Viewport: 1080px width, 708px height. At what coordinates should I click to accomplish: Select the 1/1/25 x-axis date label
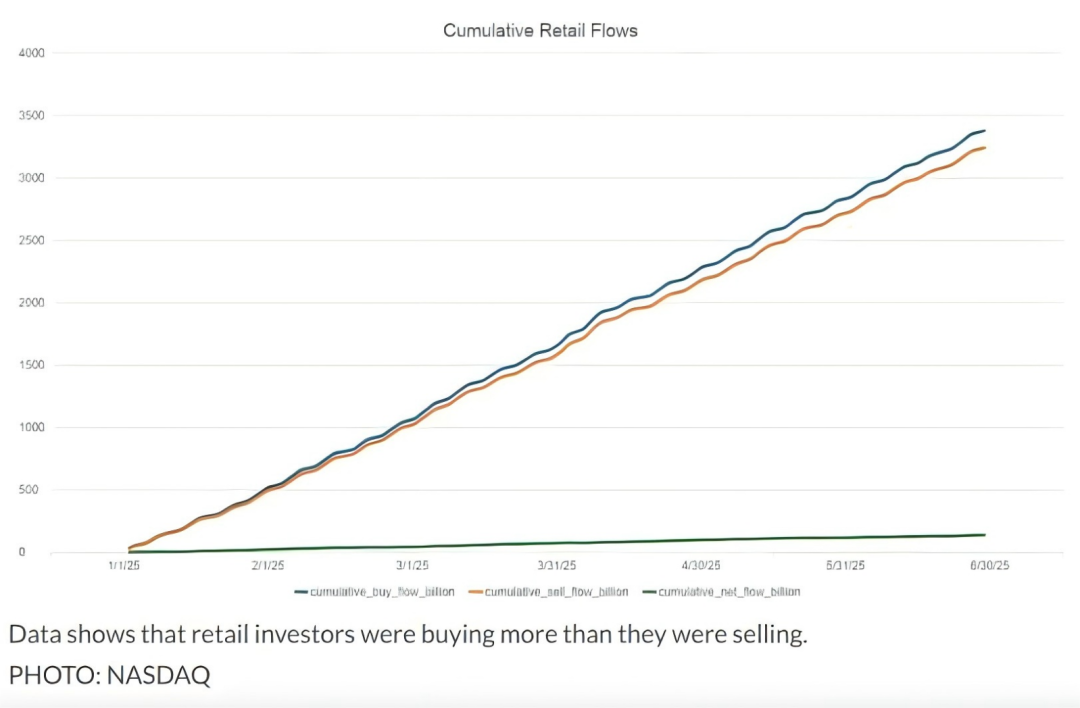(124, 565)
